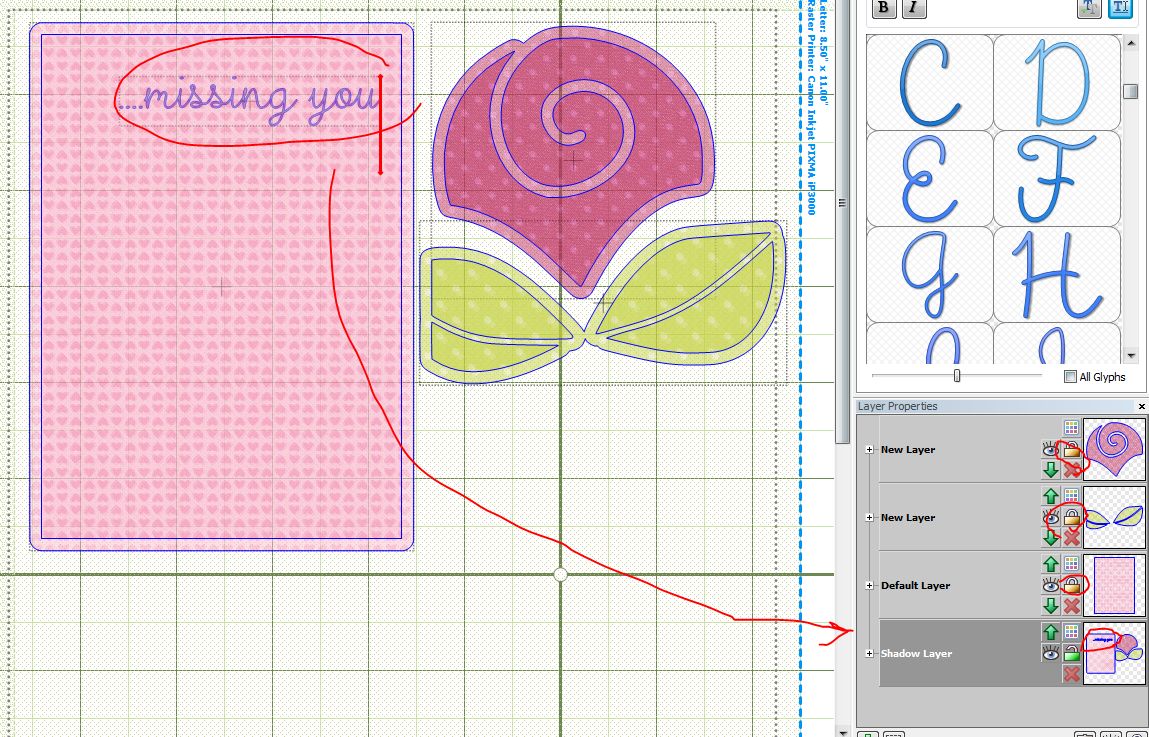Toggle bold text formatting
1149x737 pixels.
tap(884, 9)
